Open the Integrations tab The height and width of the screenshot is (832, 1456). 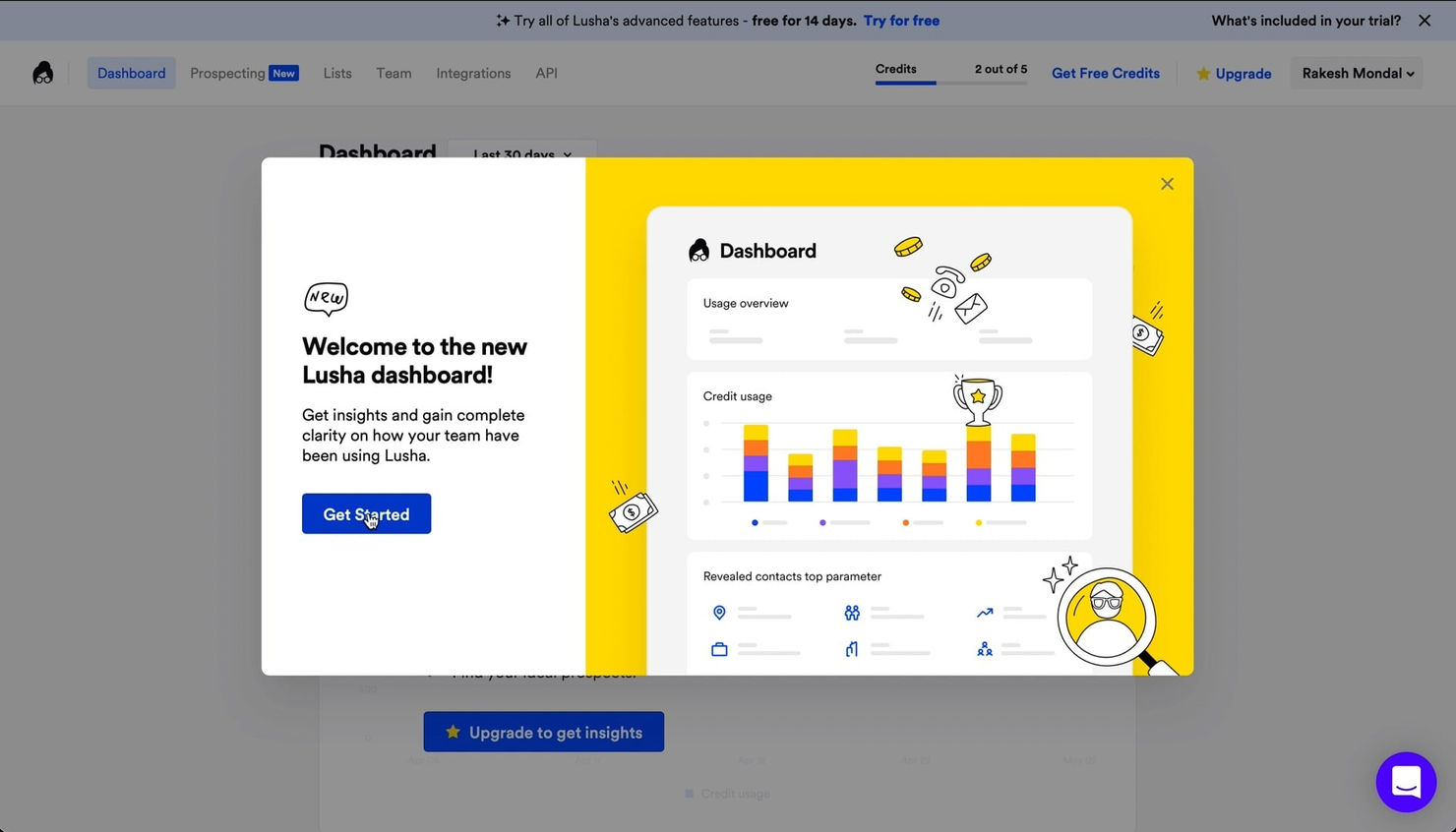tap(473, 73)
